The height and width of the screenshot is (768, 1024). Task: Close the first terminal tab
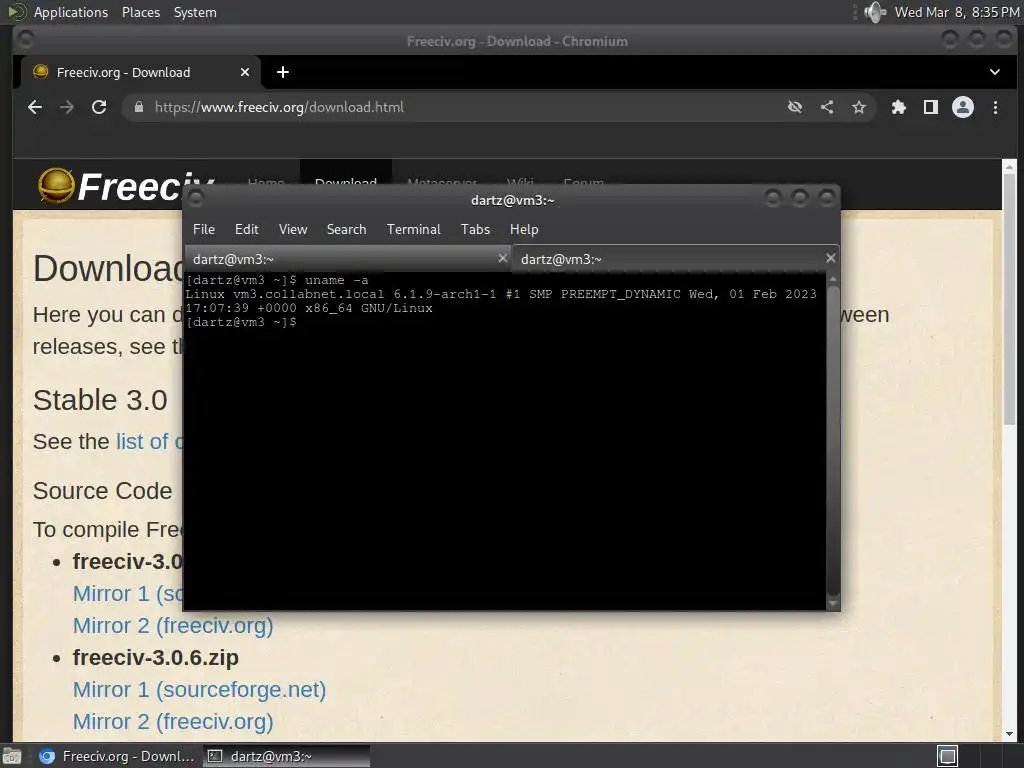(x=503, y=258)
